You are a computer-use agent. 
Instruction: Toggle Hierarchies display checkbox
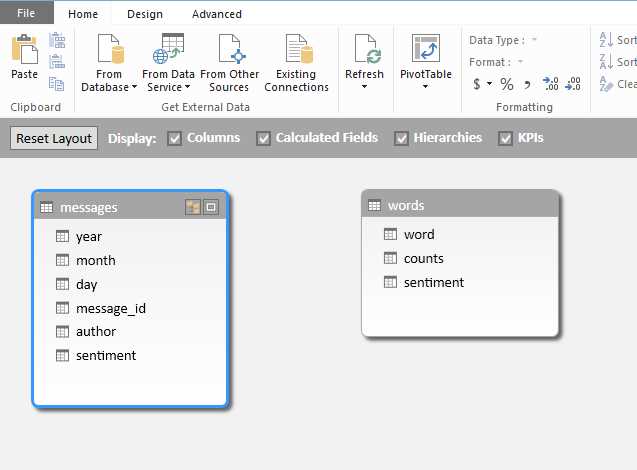tap(401, 139)
